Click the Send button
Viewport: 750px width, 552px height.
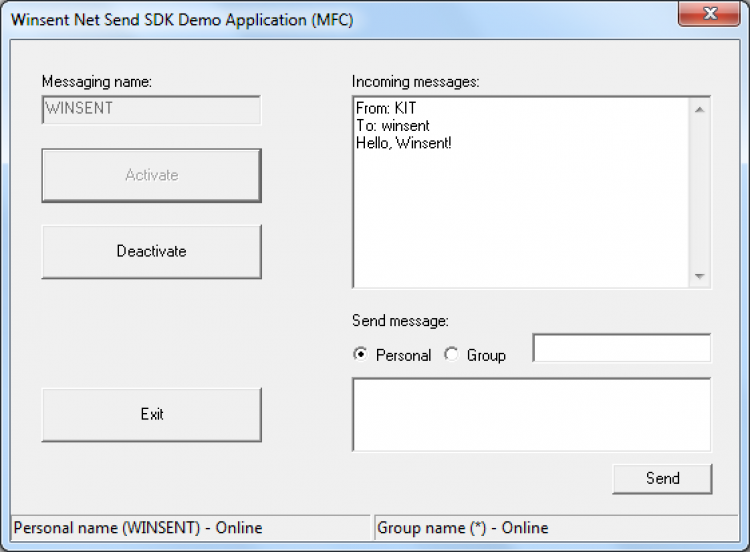coord(662,478)
